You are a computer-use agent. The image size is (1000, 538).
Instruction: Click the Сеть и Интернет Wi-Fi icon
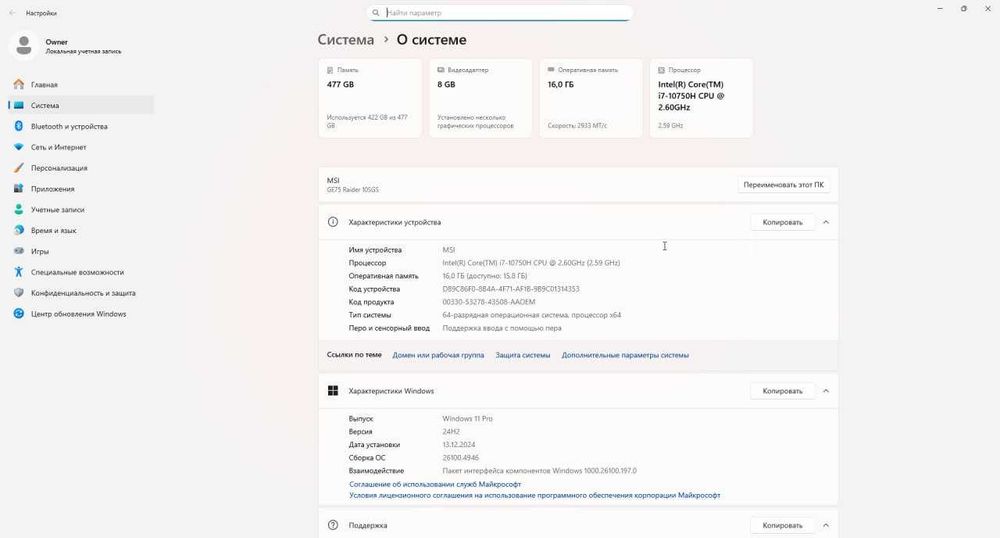pos(18,147)
